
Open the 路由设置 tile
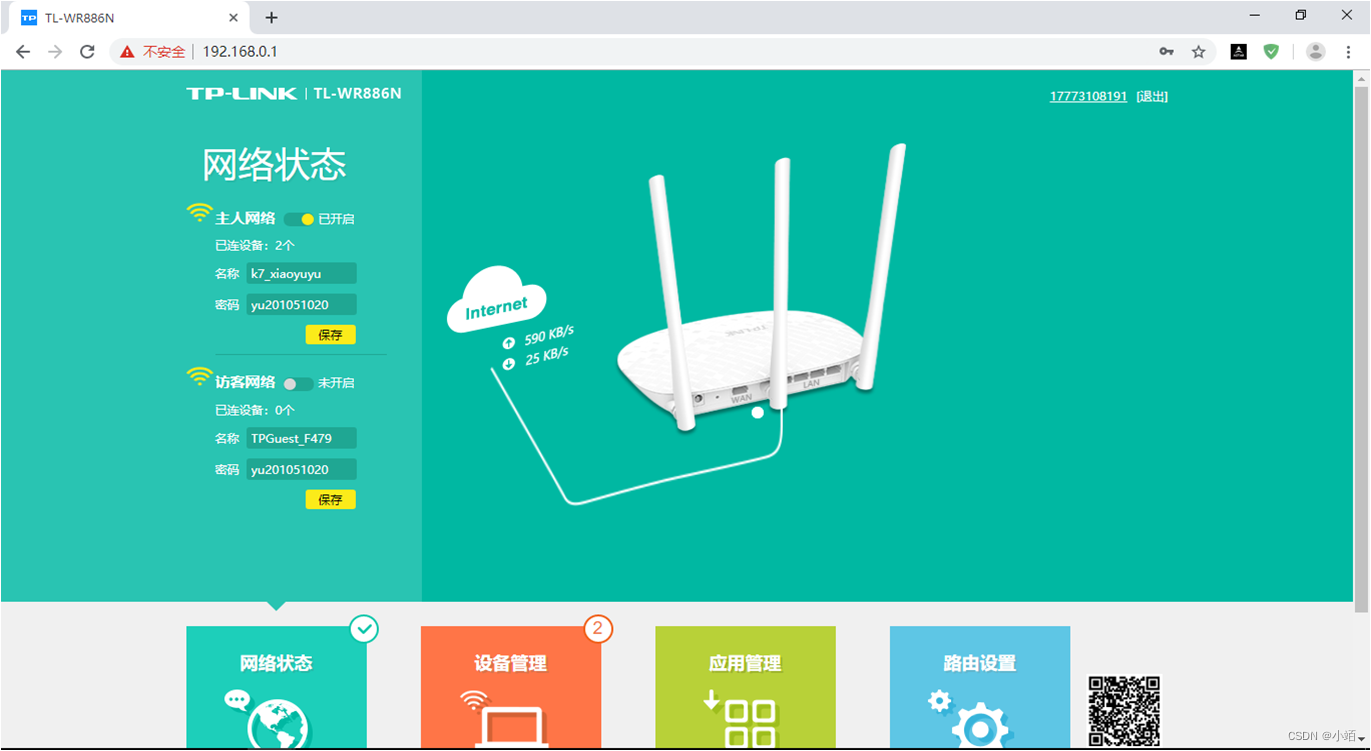tap(980, 688)
